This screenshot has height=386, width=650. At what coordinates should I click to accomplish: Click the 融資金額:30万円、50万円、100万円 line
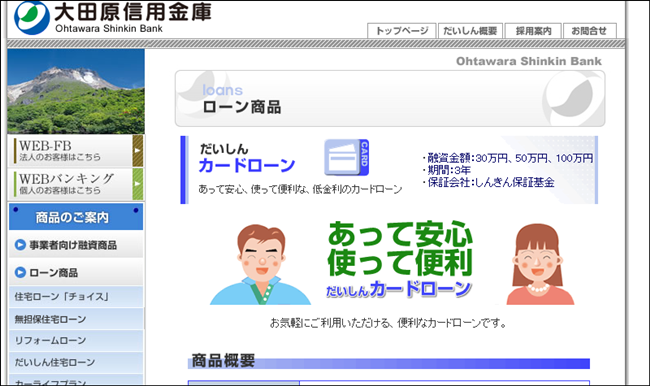508,158
